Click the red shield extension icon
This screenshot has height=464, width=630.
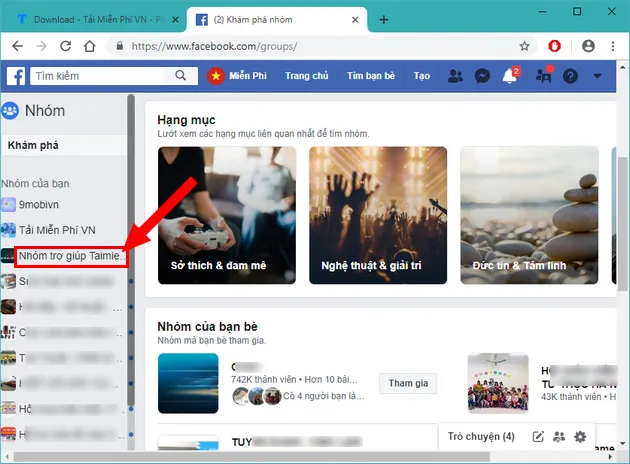point(554,46)
